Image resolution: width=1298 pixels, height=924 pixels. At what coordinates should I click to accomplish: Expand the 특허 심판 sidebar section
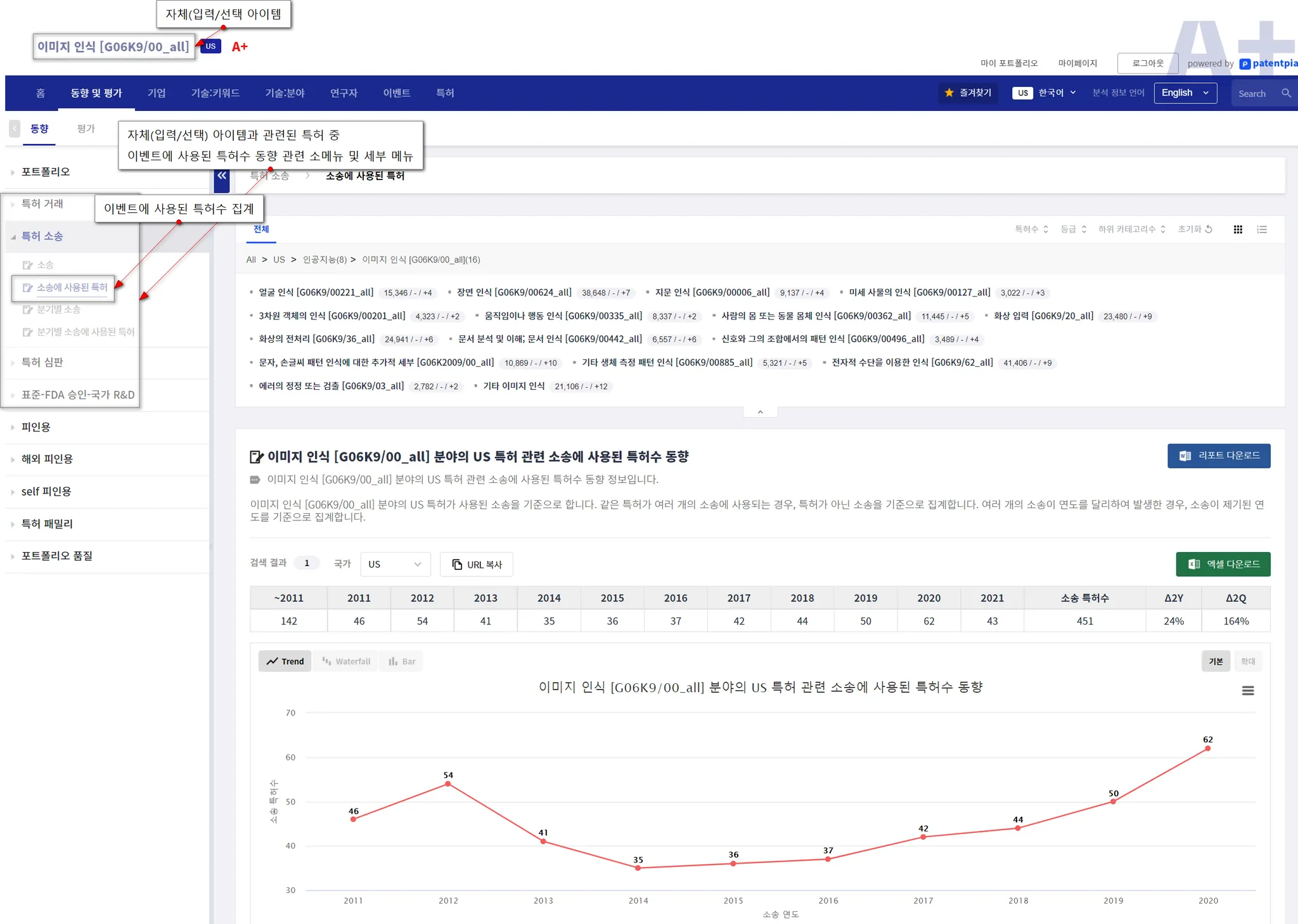tap(42, 363)
